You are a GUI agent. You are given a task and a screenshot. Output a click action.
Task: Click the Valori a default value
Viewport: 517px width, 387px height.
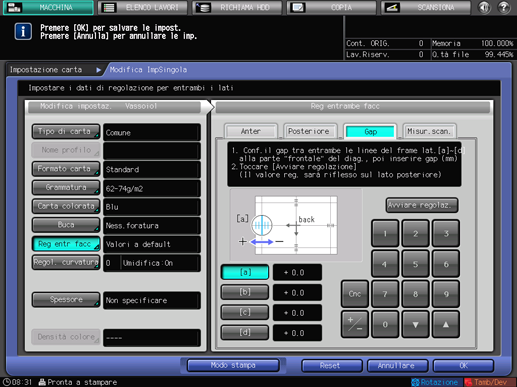click(152, 244)
